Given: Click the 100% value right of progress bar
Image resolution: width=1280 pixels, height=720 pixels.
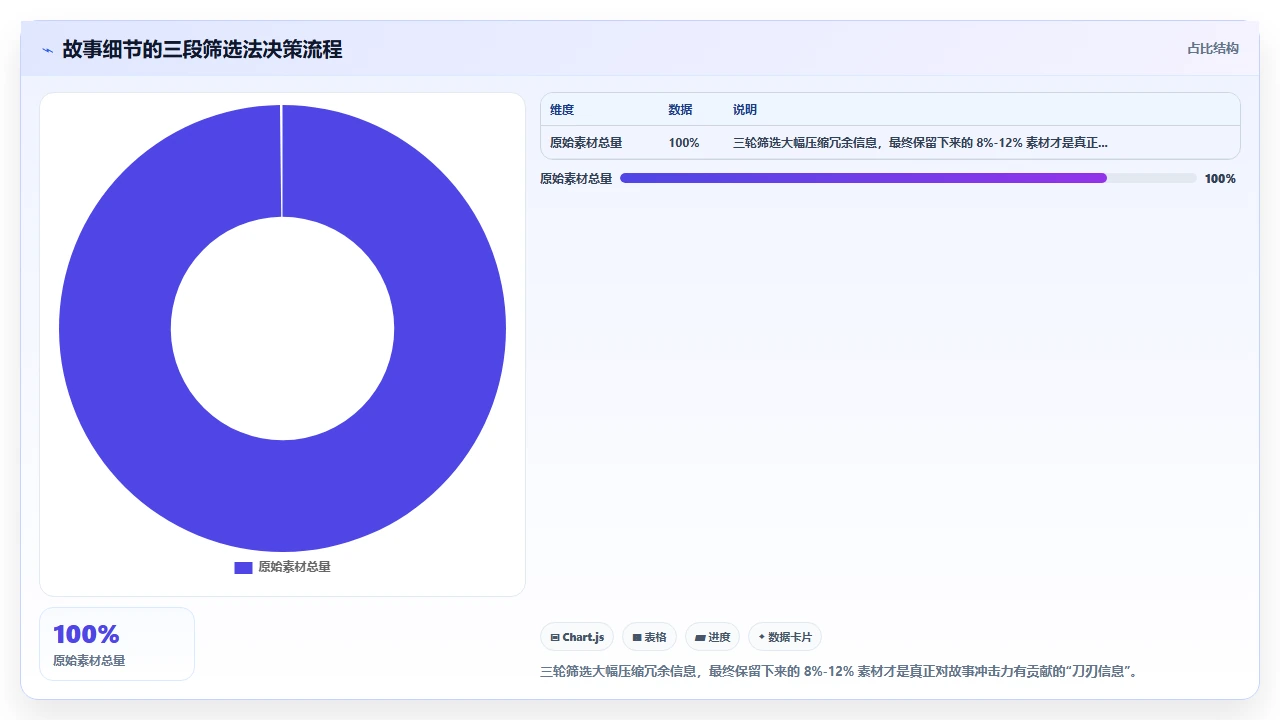Looking at the screenshot, I should 1220,179.
